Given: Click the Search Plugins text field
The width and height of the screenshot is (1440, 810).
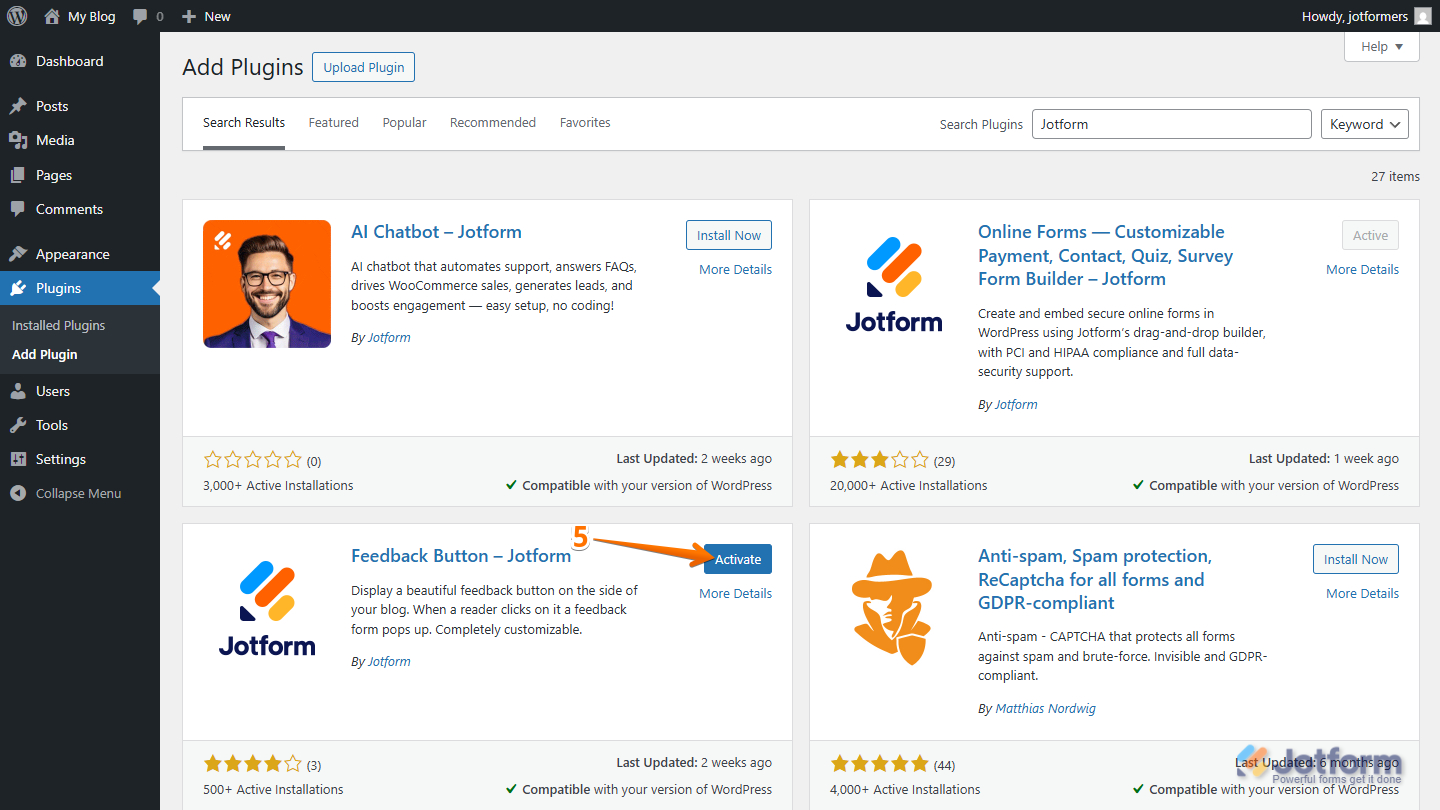Looking at the screenshot, I should [x=1171, y=124].
